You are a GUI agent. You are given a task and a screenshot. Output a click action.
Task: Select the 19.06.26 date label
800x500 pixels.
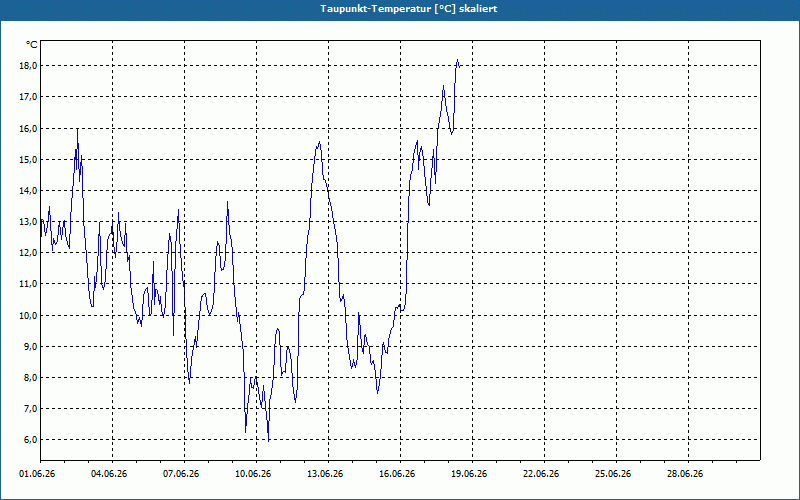tap(469, 474)
